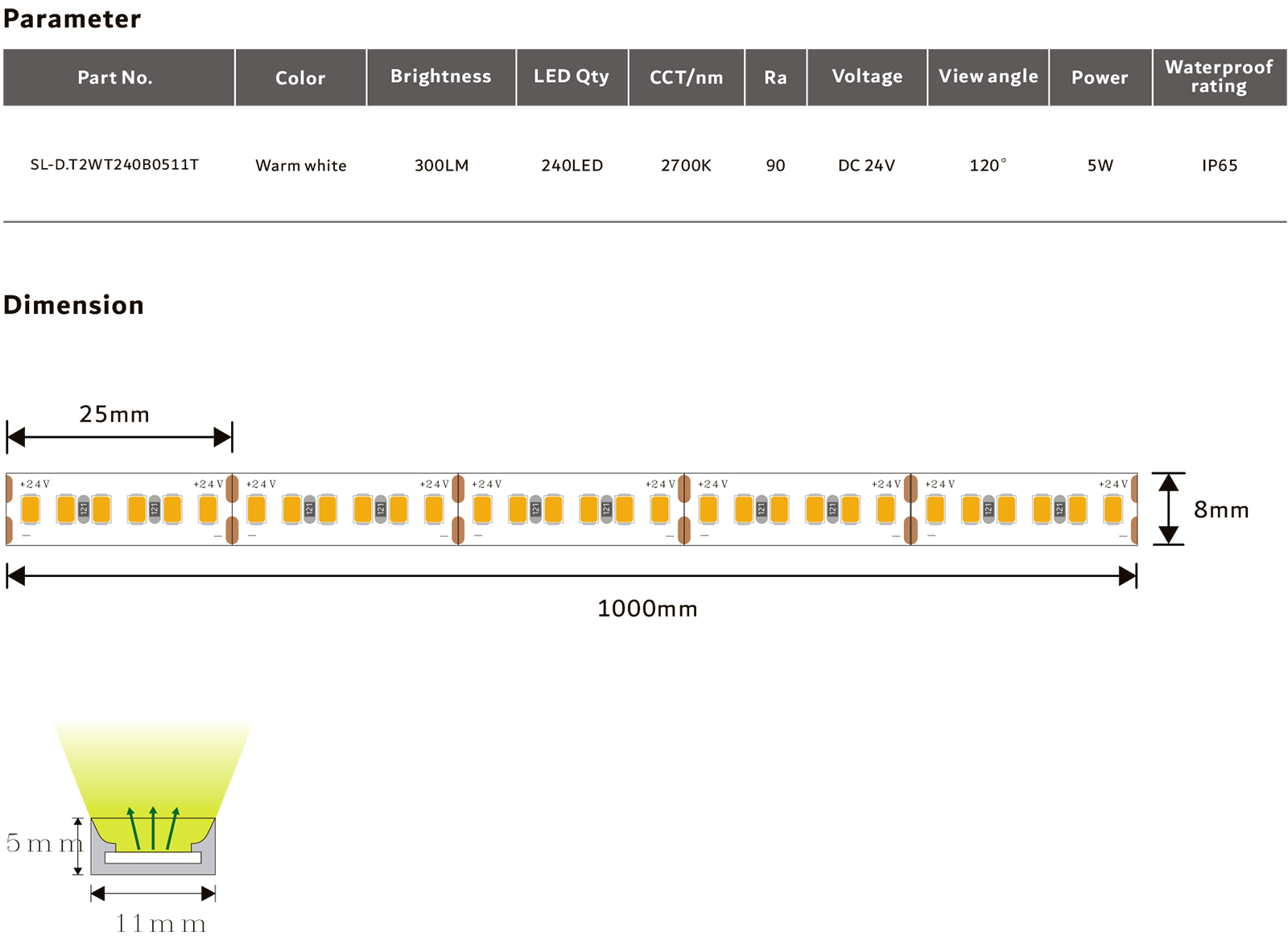Screen dimensions: 1288x936
Task: Click the IP65 rating value
Action: (1219, 166)
